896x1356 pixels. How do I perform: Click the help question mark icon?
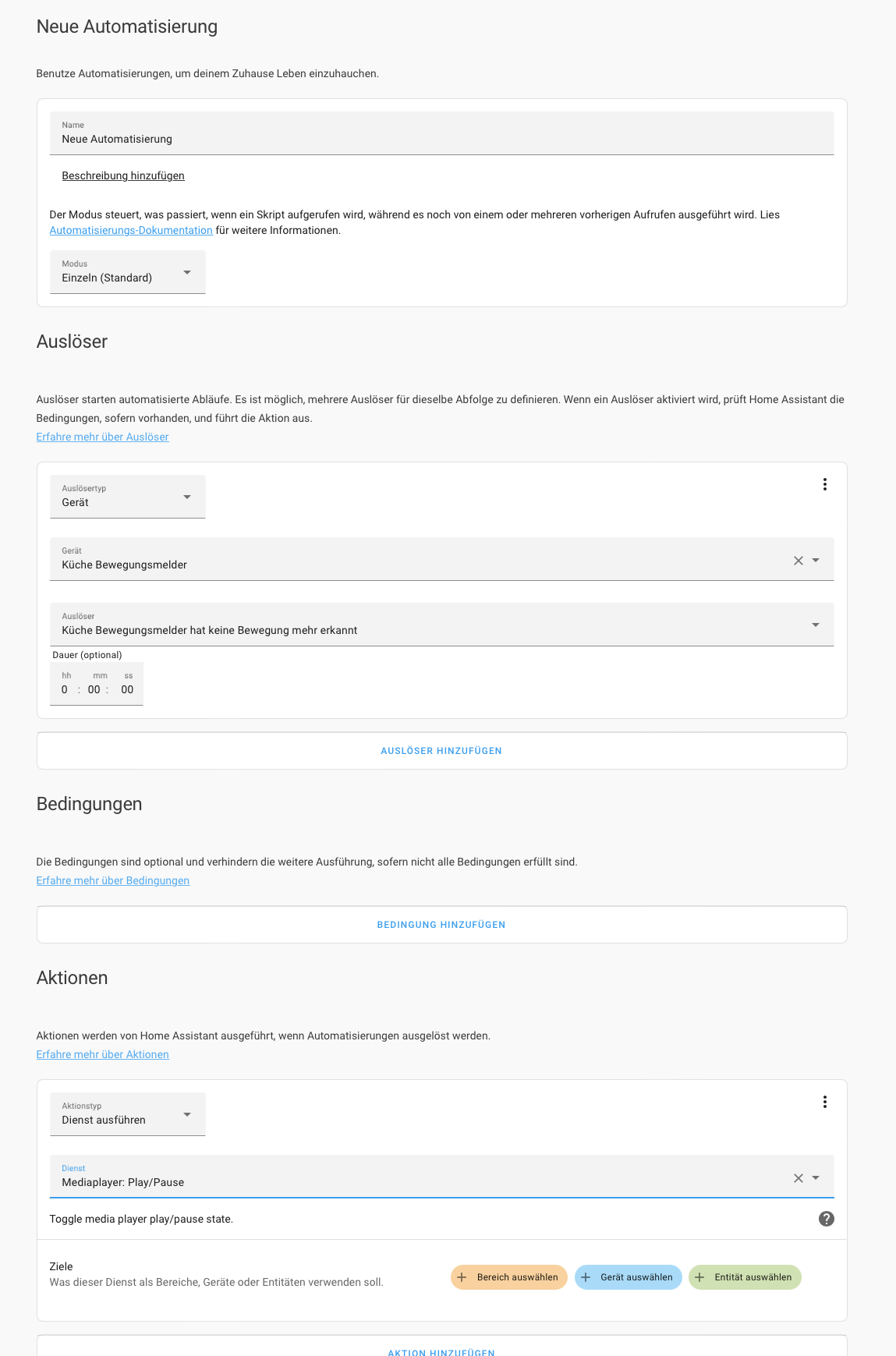(x=826, y=1219)
